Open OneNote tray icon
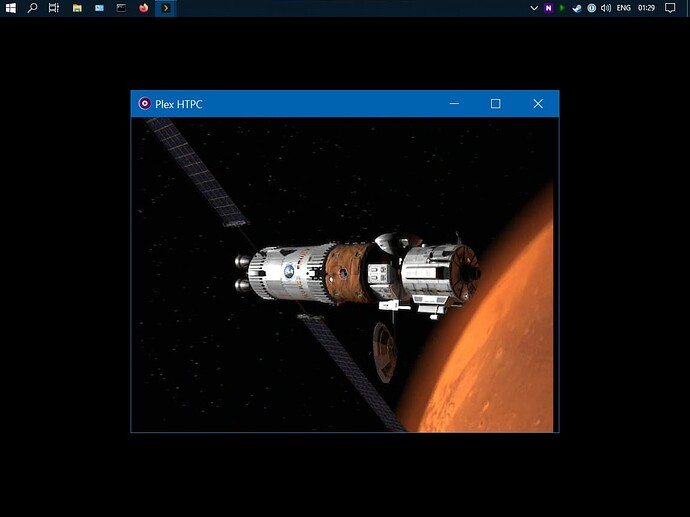The image size is (690, 517). click(x=548, y=8)
